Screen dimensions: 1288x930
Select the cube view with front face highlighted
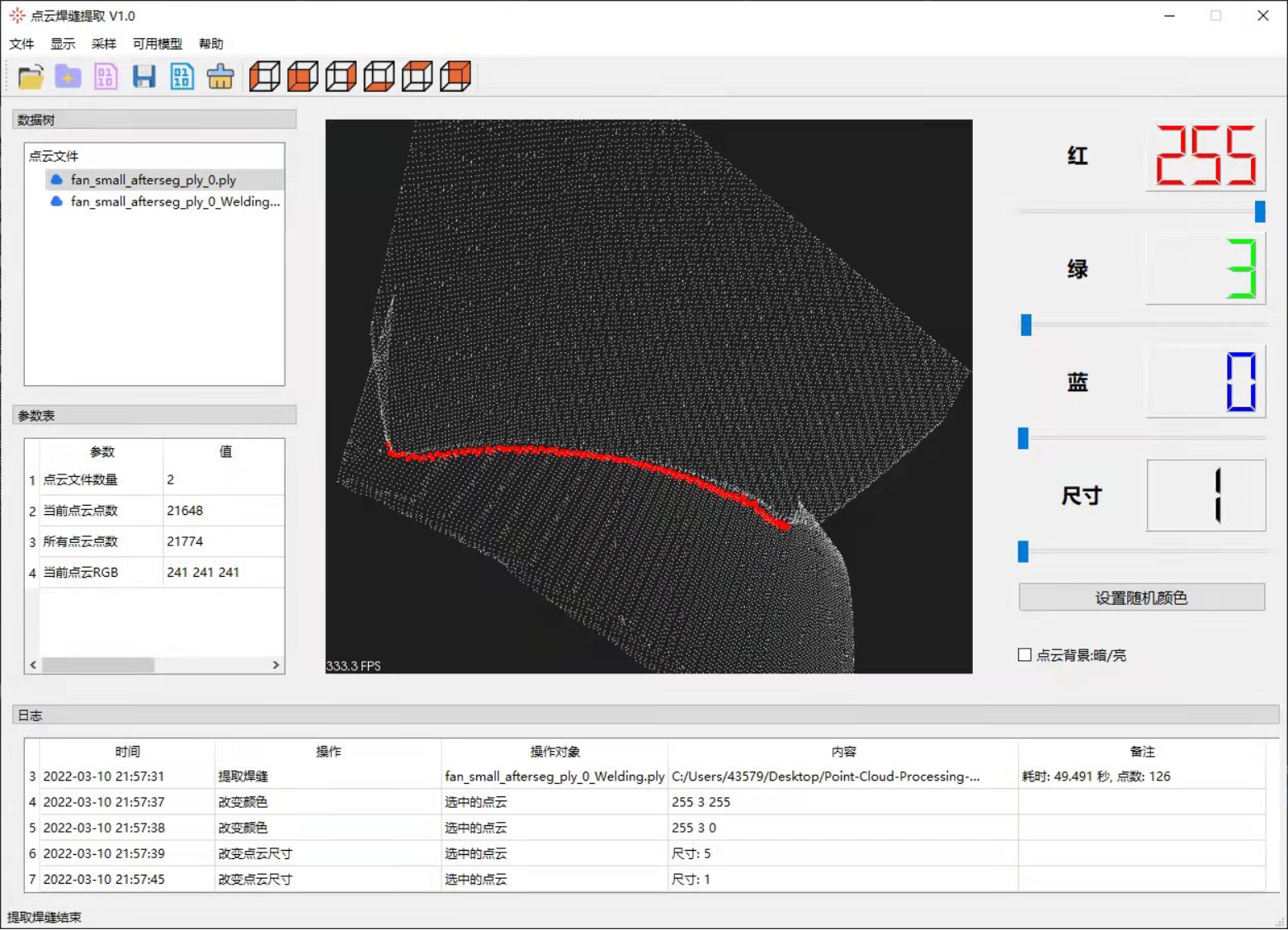pos(303,77)
